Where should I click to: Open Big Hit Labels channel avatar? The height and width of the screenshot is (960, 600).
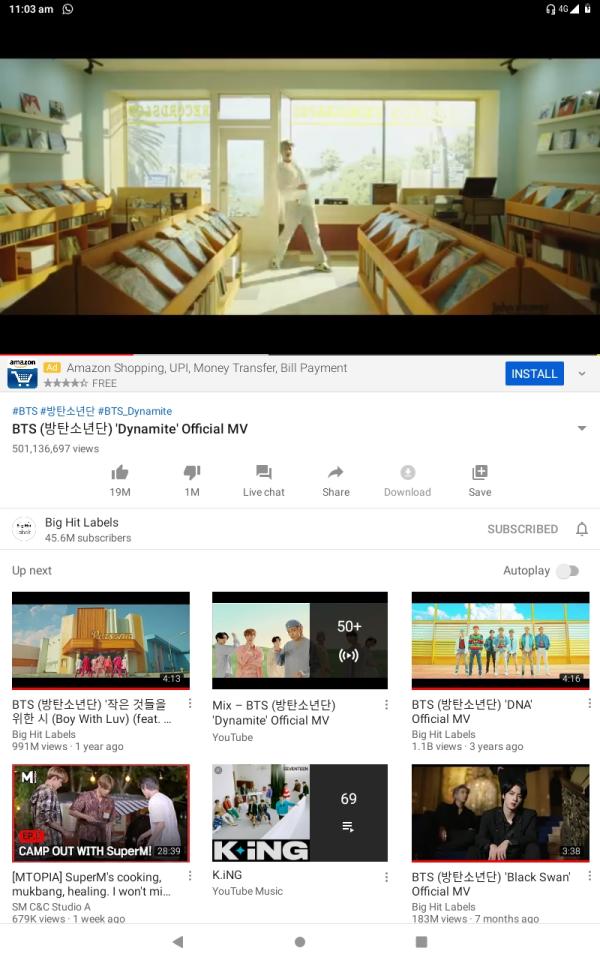[x=24, y=529]
